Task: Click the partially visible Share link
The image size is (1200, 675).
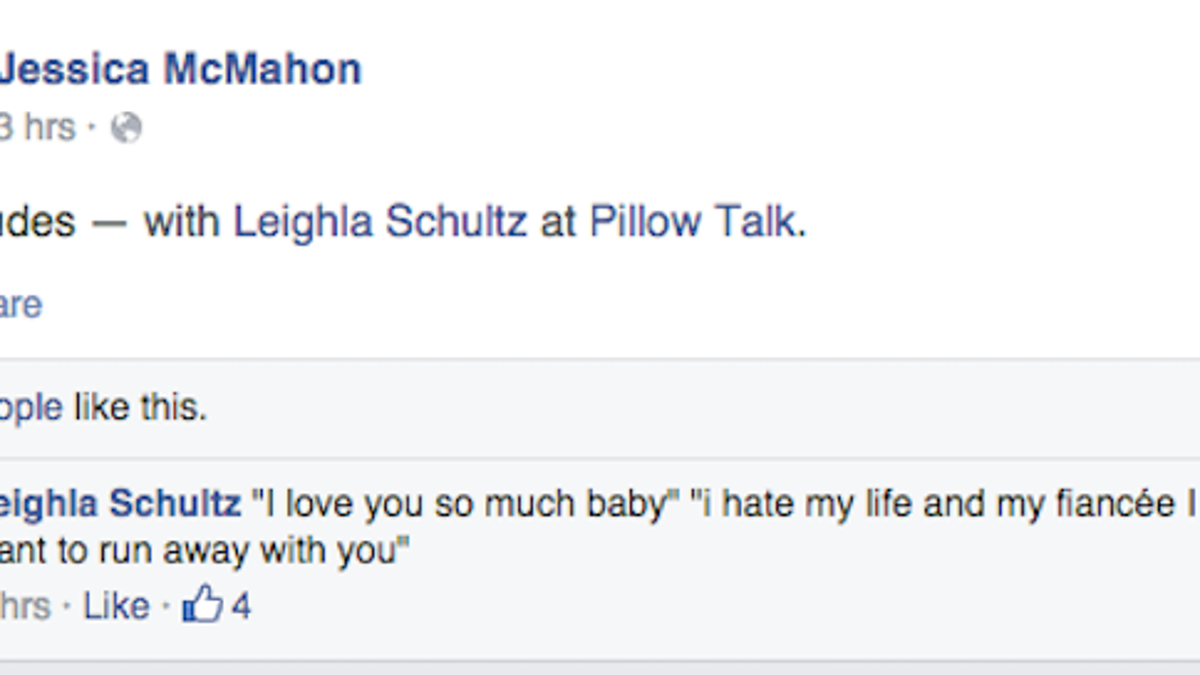Action: (x=21, y=305)
